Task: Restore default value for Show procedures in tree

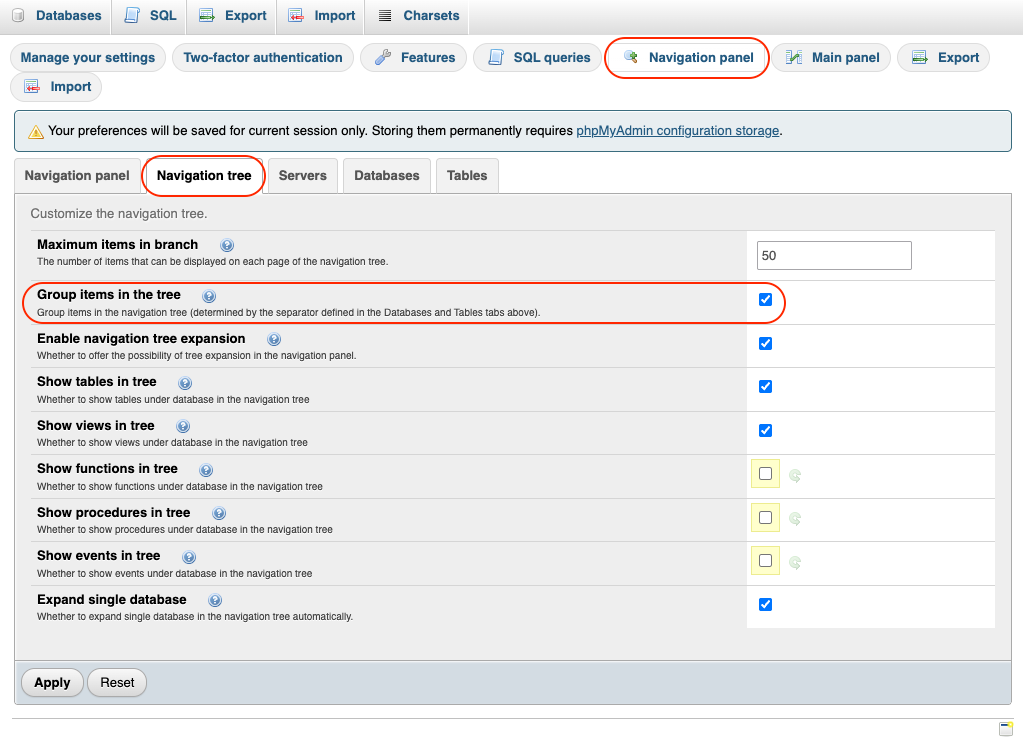Action: [x=795, y=519]
